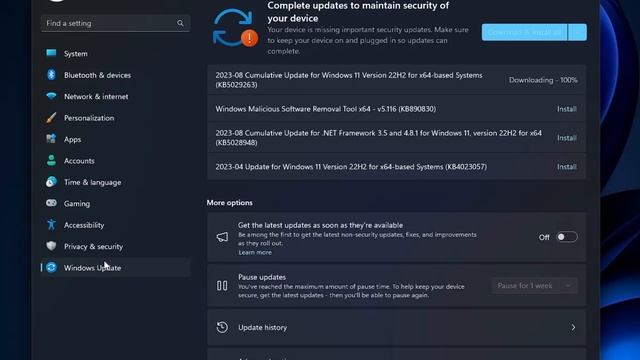Click the System monitor icon in sidebar
Viewport: 640px width, 360px height.
click(51, 53)
